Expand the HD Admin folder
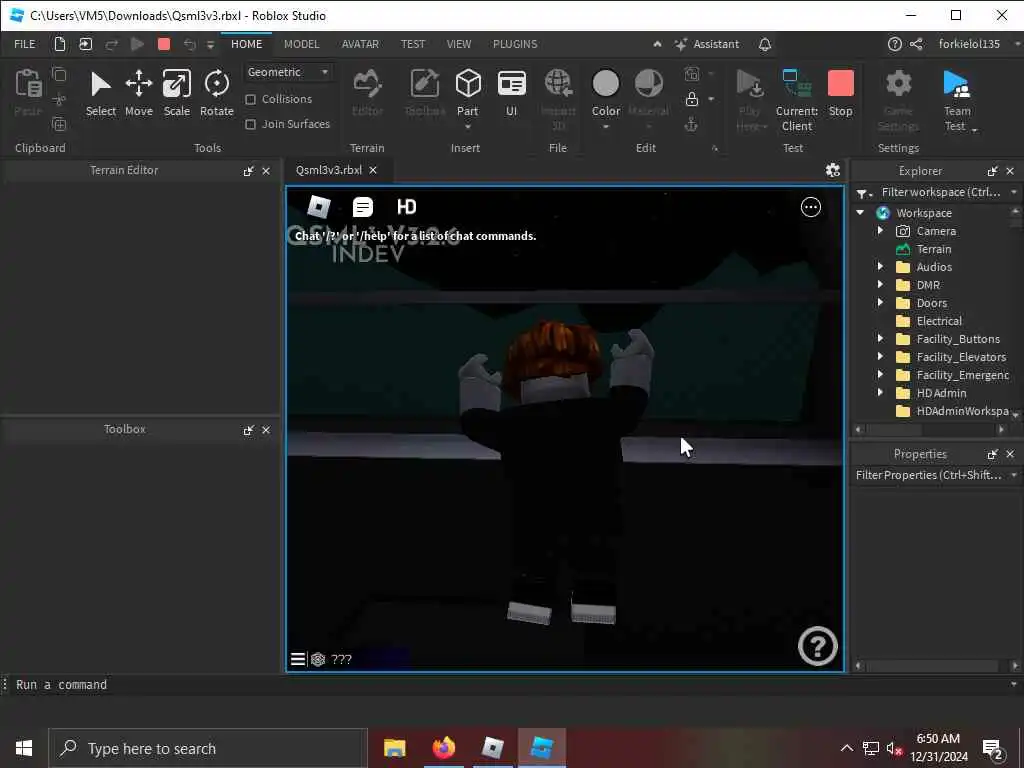Viewport: 1024px width, 768px height. pyautogui.click(x=880, y=392)
